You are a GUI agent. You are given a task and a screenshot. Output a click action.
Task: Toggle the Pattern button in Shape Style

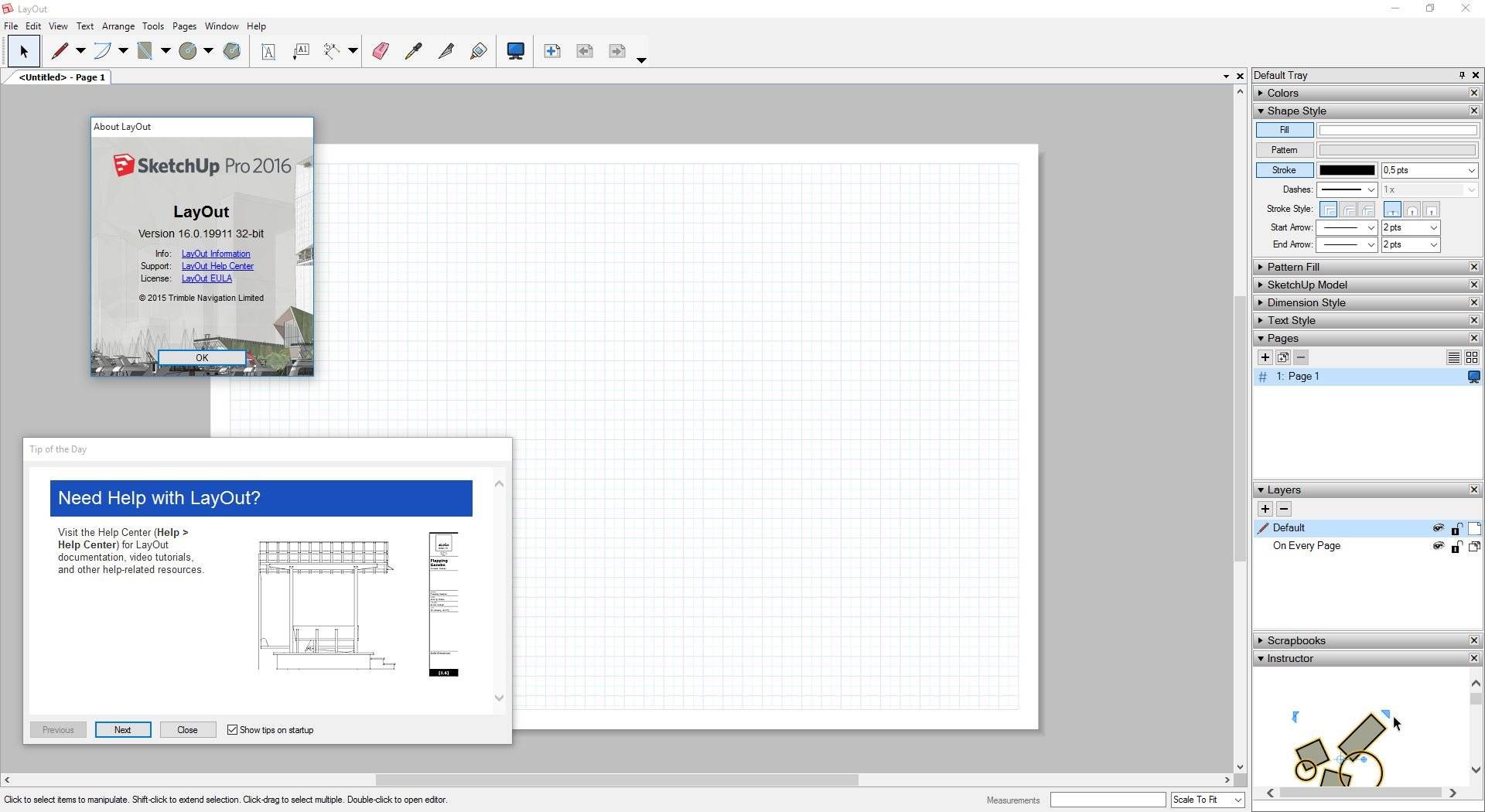(1285, 150)
